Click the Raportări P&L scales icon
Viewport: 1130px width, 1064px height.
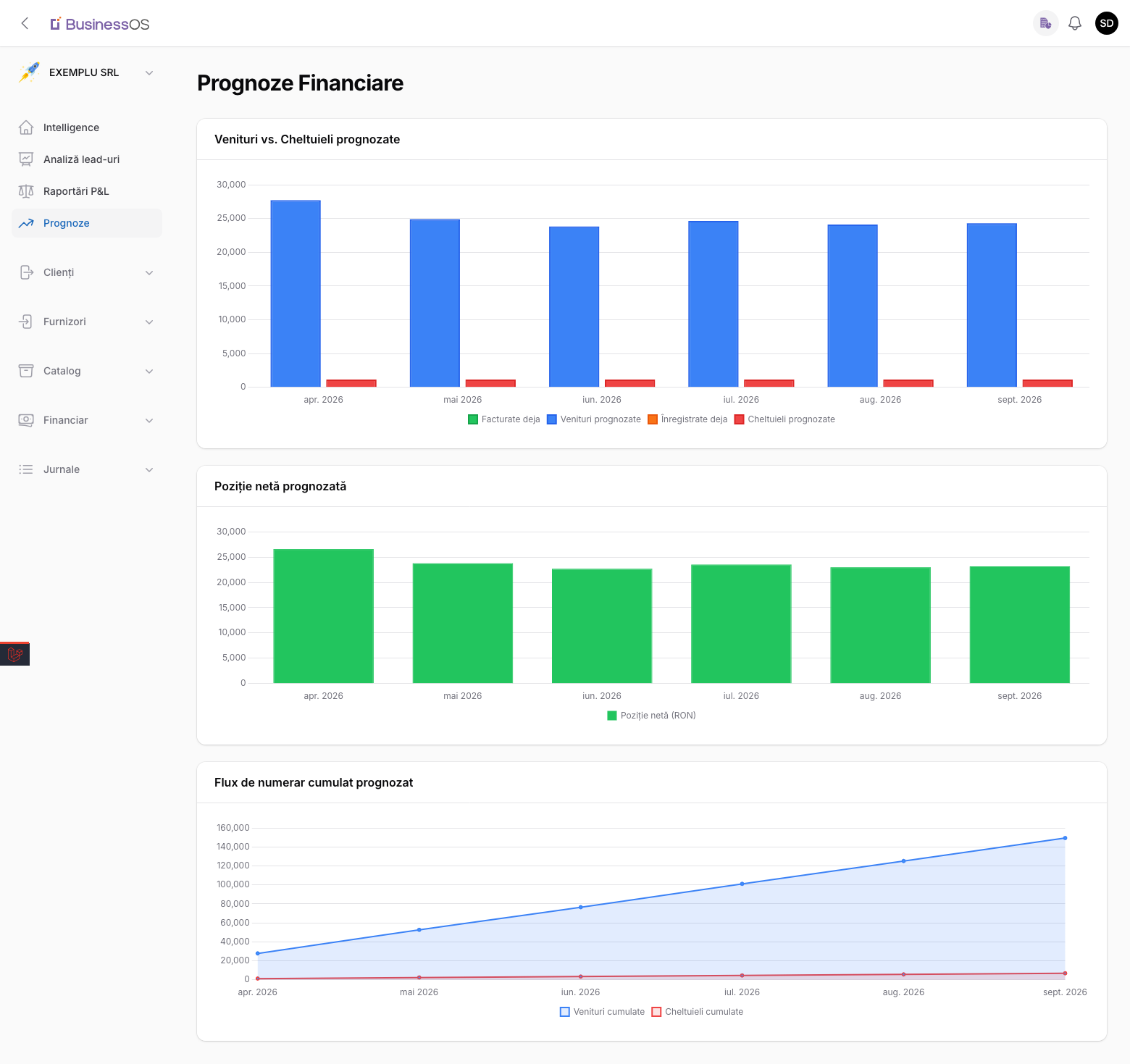coord(26,191)
